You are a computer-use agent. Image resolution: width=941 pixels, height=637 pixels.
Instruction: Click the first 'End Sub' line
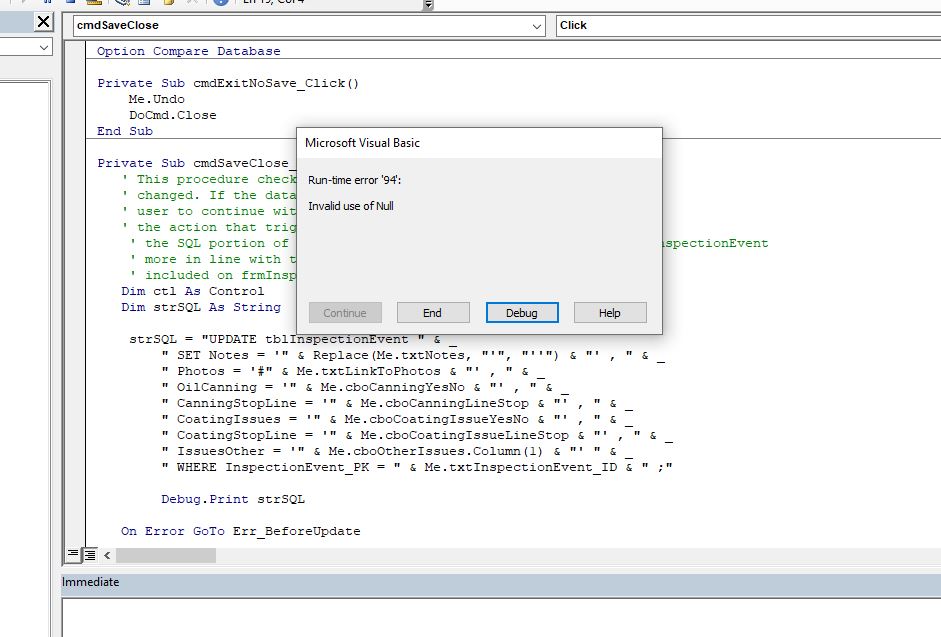(x=125, y=131)
